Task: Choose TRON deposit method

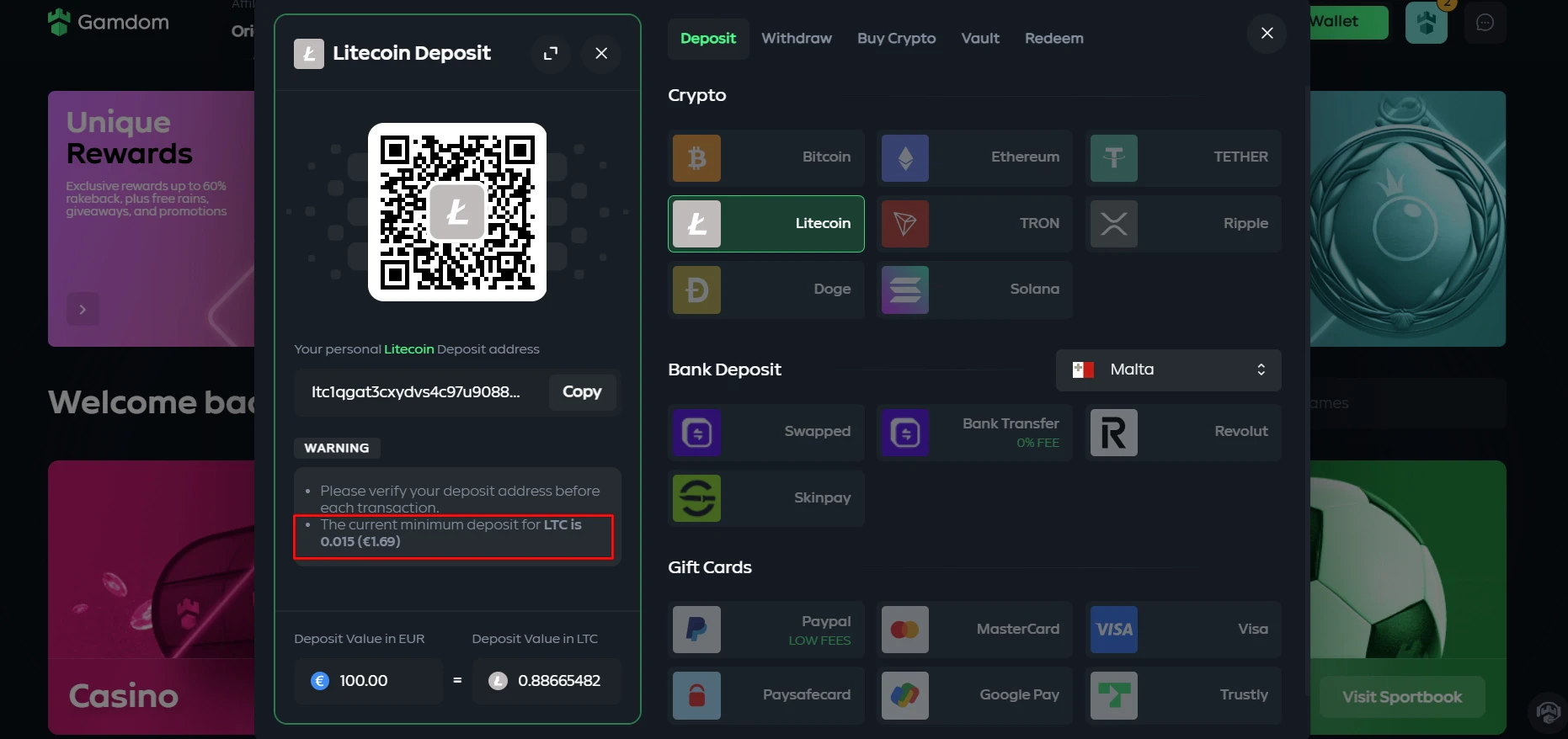Action: click(974, 224)
